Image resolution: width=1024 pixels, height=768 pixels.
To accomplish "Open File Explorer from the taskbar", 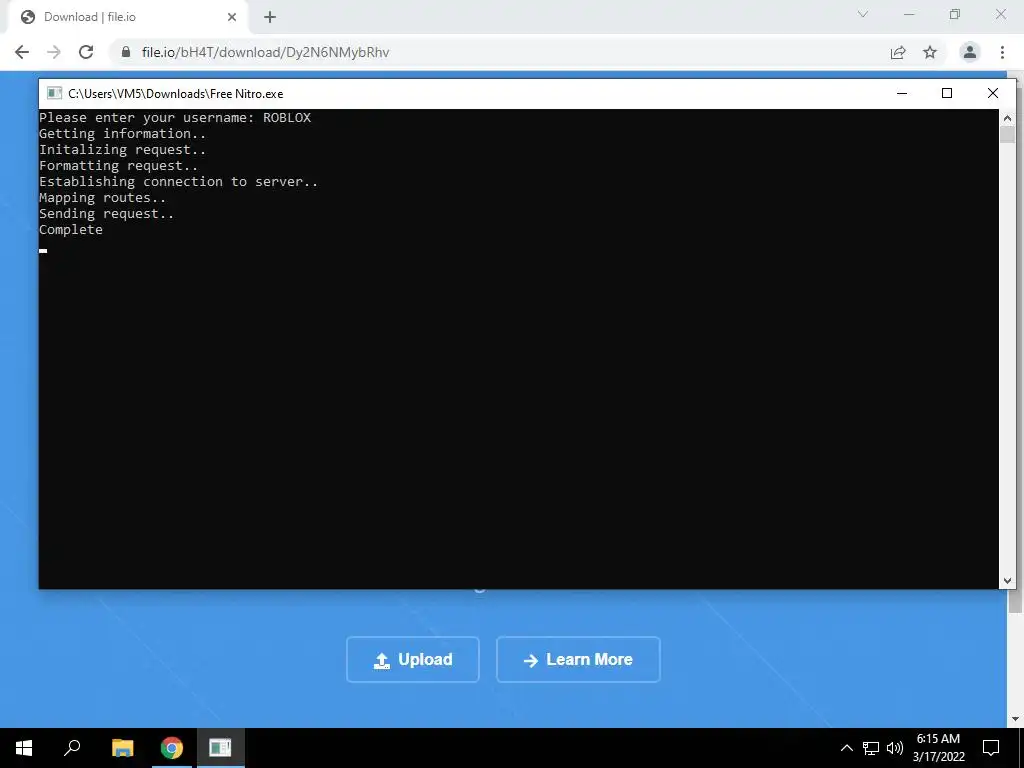I will (x=122, y=748).
